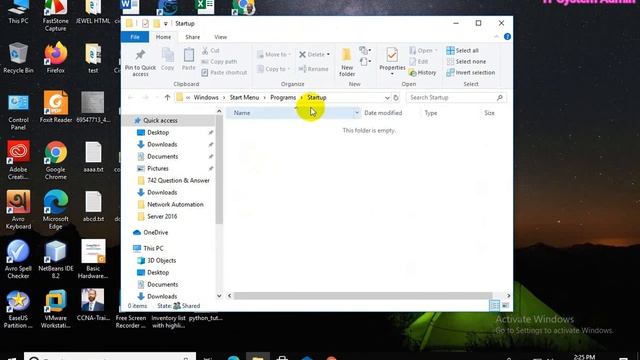Click Copy path in Clipboard group

tap(219, 61)
